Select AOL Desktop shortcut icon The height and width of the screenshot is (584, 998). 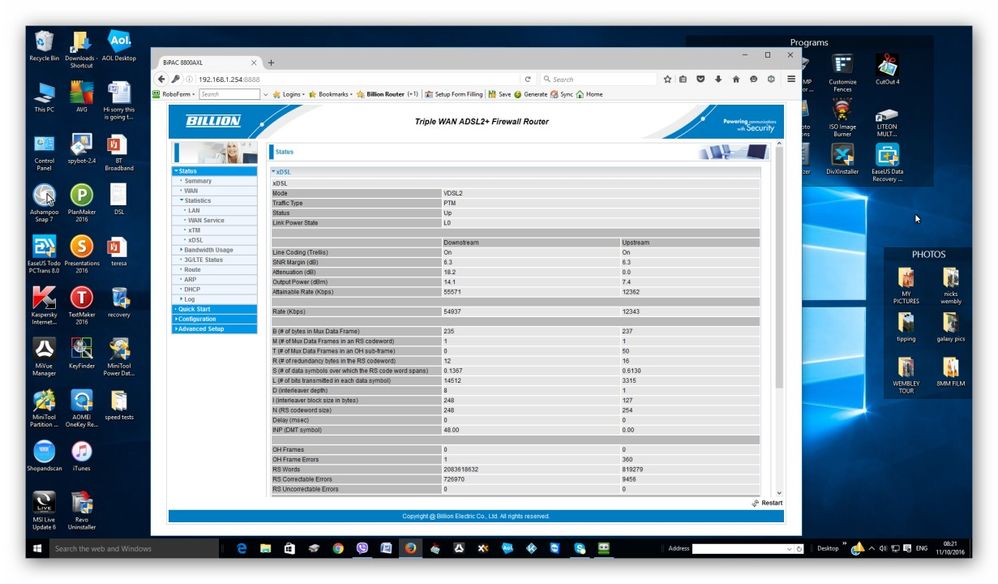coord(119,46)
